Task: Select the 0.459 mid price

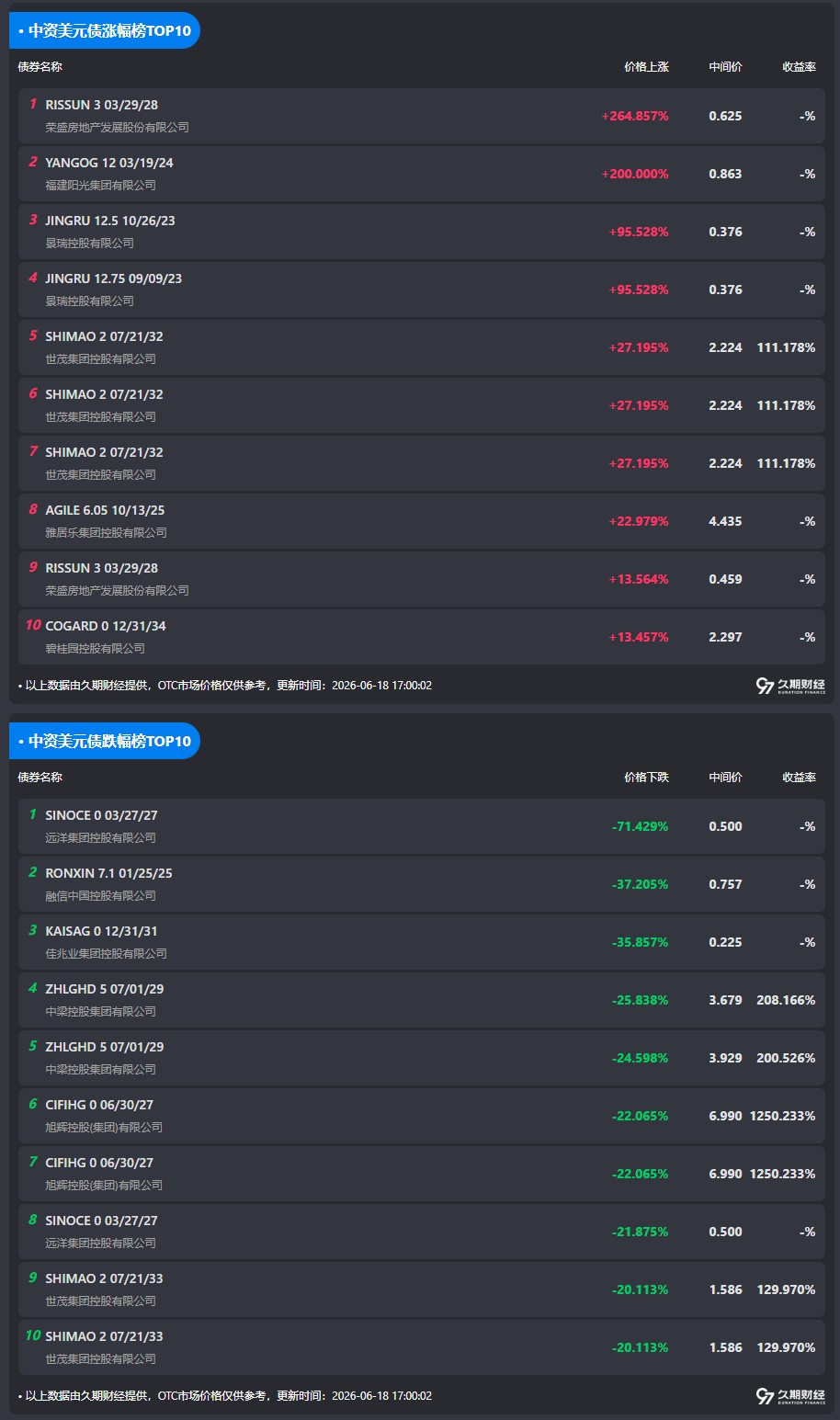Action: coord(725,580)
